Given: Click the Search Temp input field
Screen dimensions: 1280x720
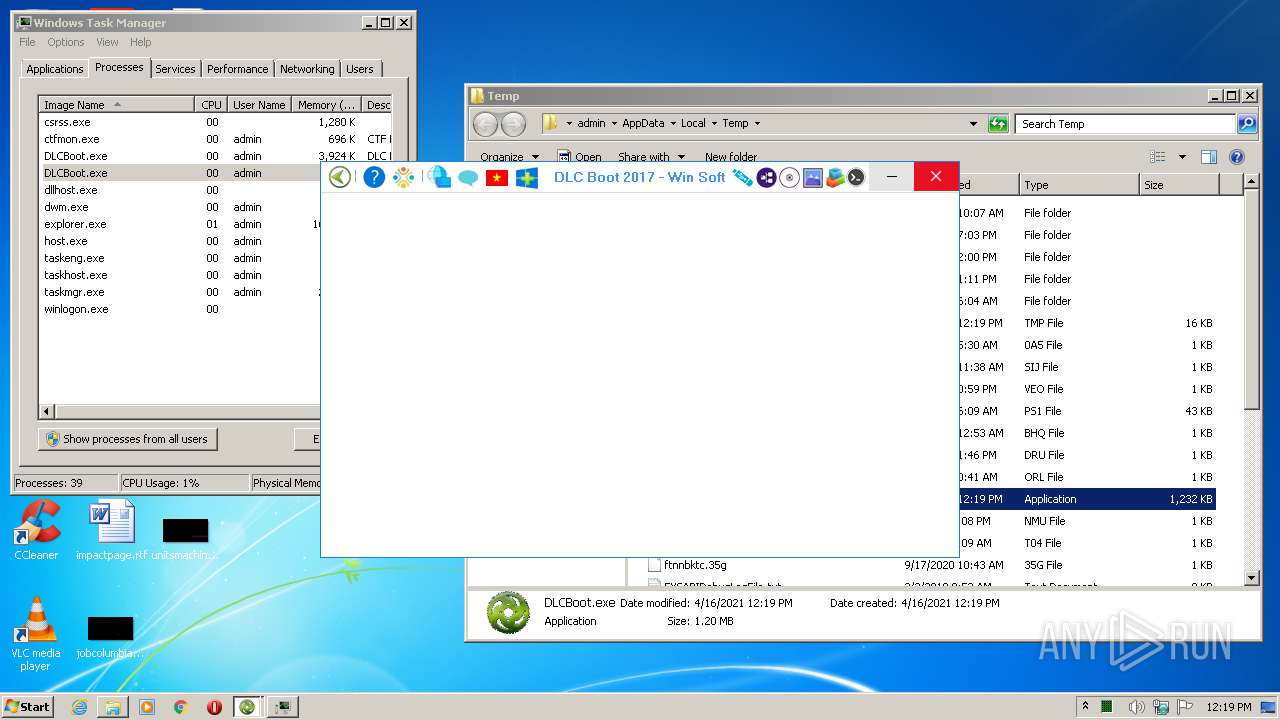Looking at the screenshot, I should point(1126,124).
